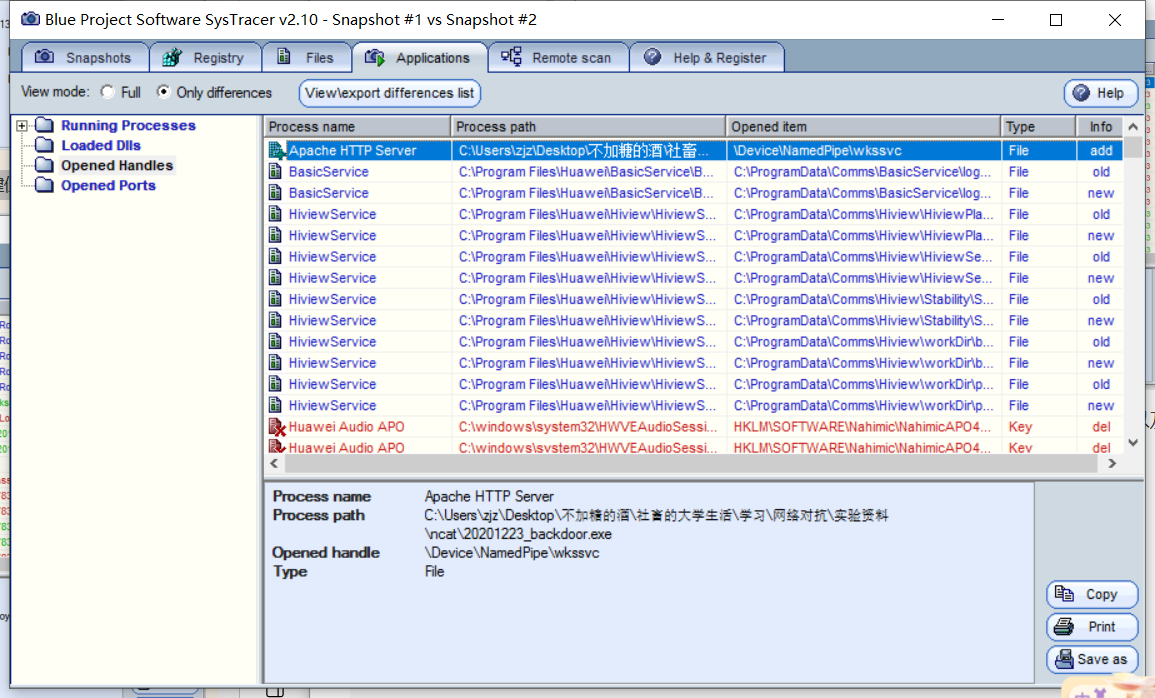
Task: Click the 20201223_backdoor.exe path in details
Action: 518,534
